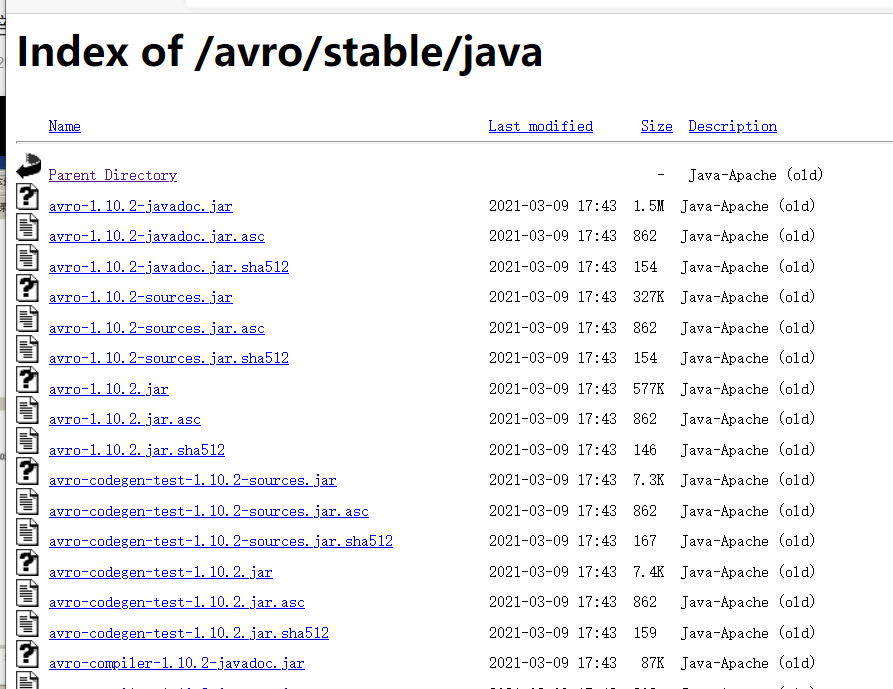Click the unknown-file icon for avro-1.10.2-sources.jar
This screenshot has height=689, width=893.
click(27, 288)
